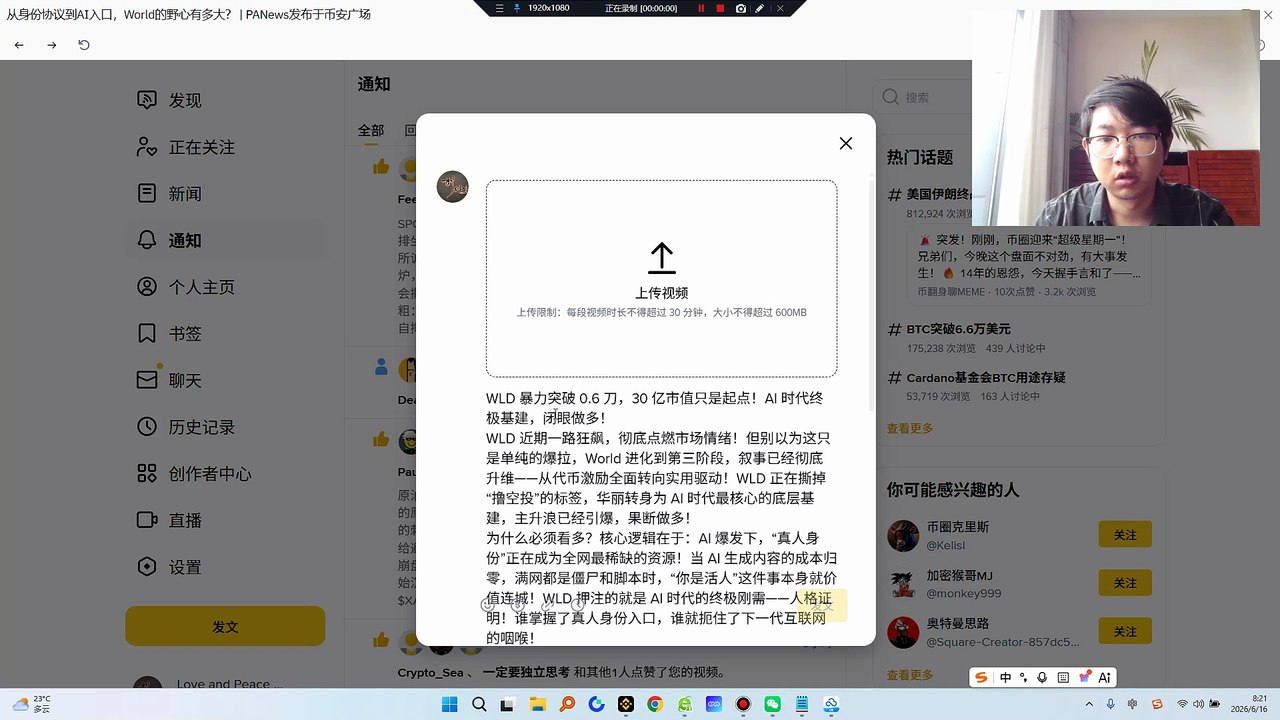This screenshot has height=720, width=1280.
Task: Open Binance app icon in taskbar
Action: pos(625,704)
